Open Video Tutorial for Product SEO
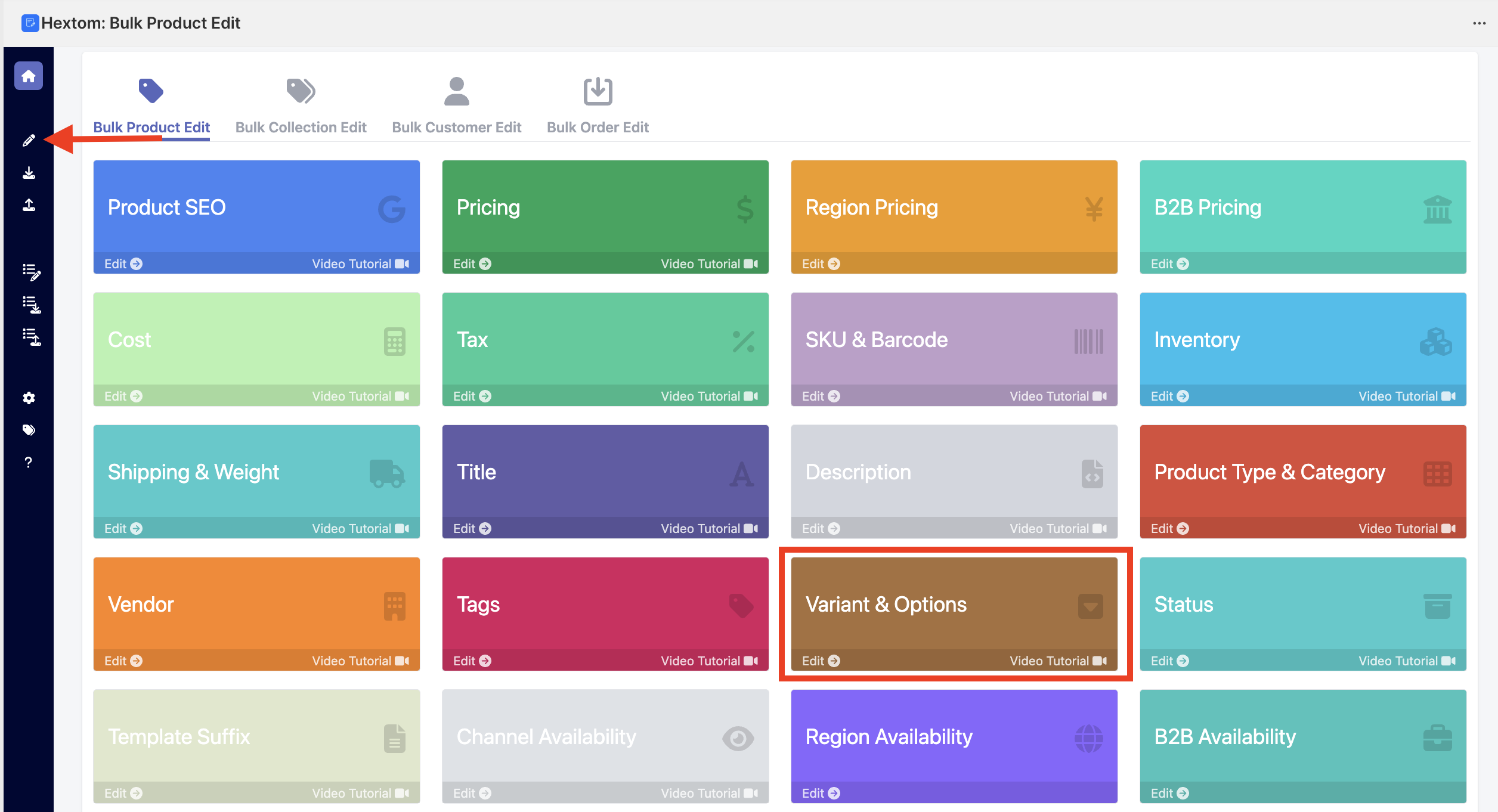1498x812 pixels. (x=360, y=264)
